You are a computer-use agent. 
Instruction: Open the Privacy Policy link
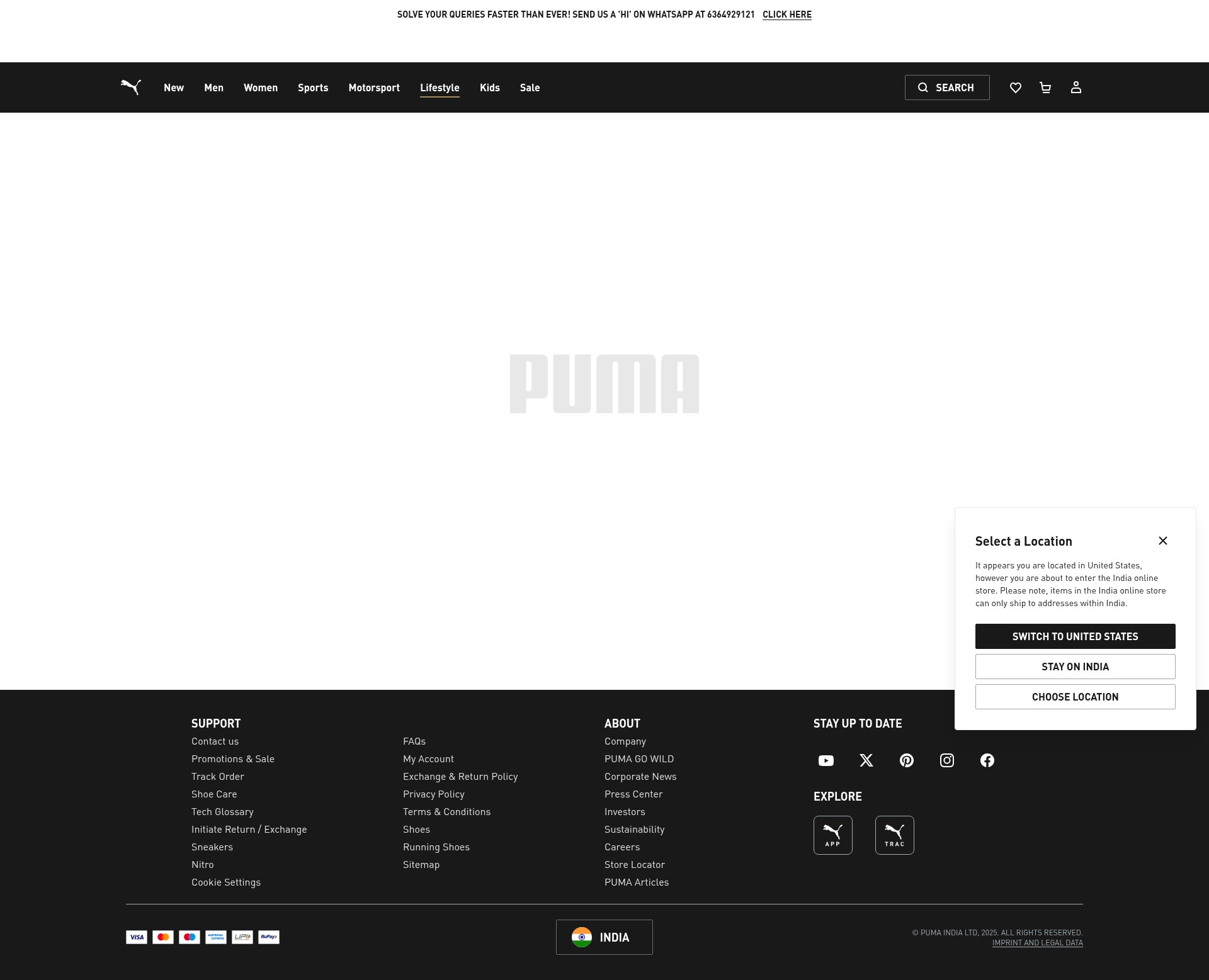click(434, 794)
